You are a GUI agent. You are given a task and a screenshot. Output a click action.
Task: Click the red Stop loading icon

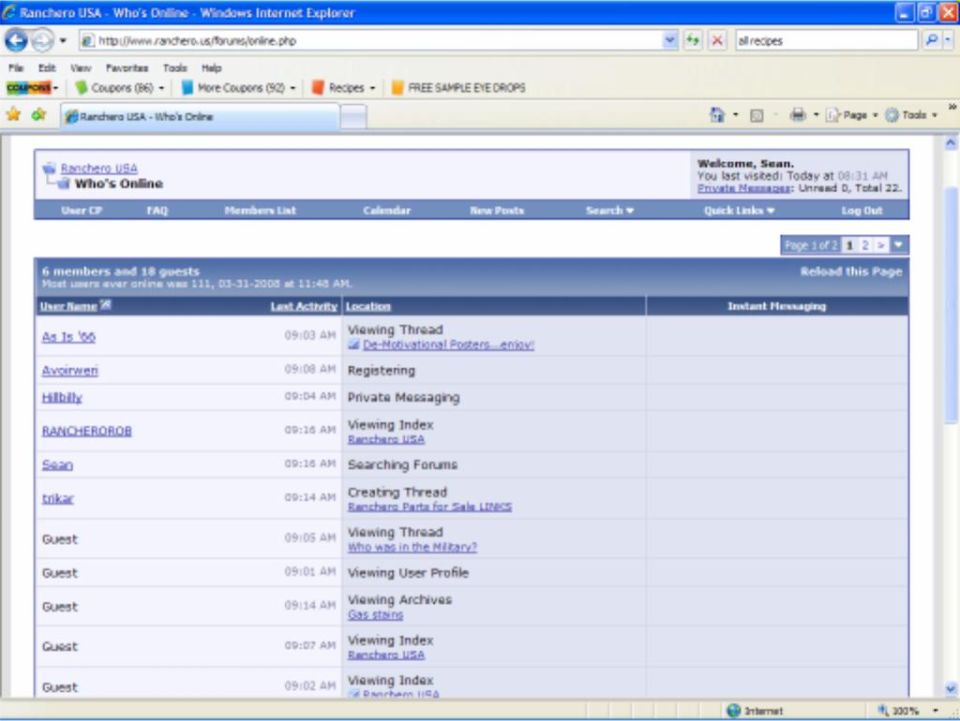[x=717, y=40]
